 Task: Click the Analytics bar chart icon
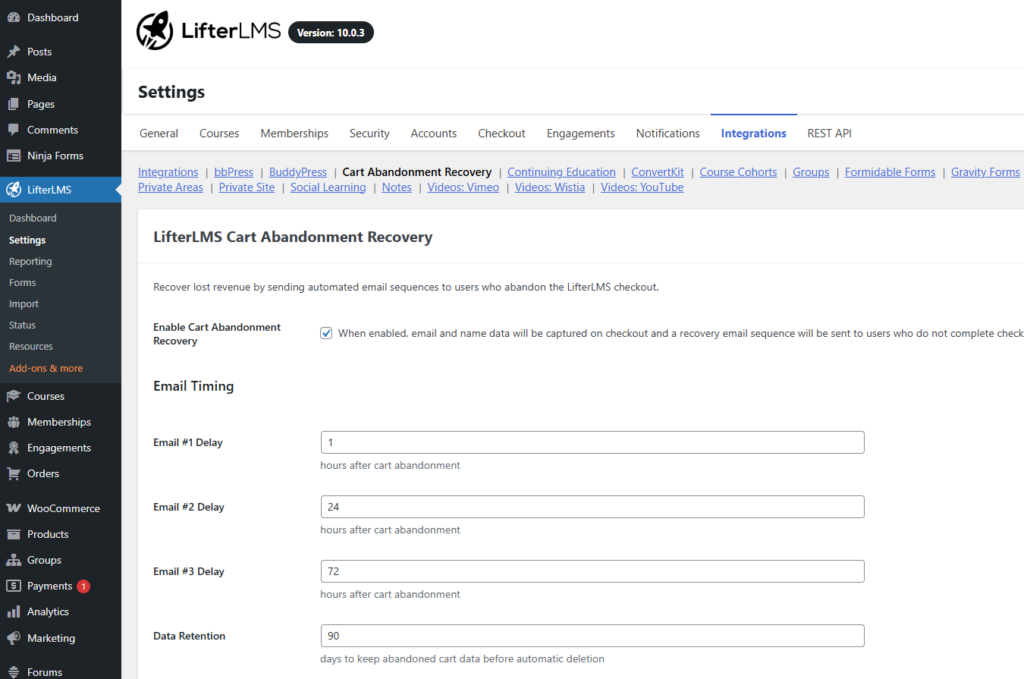tap(13, 612)
